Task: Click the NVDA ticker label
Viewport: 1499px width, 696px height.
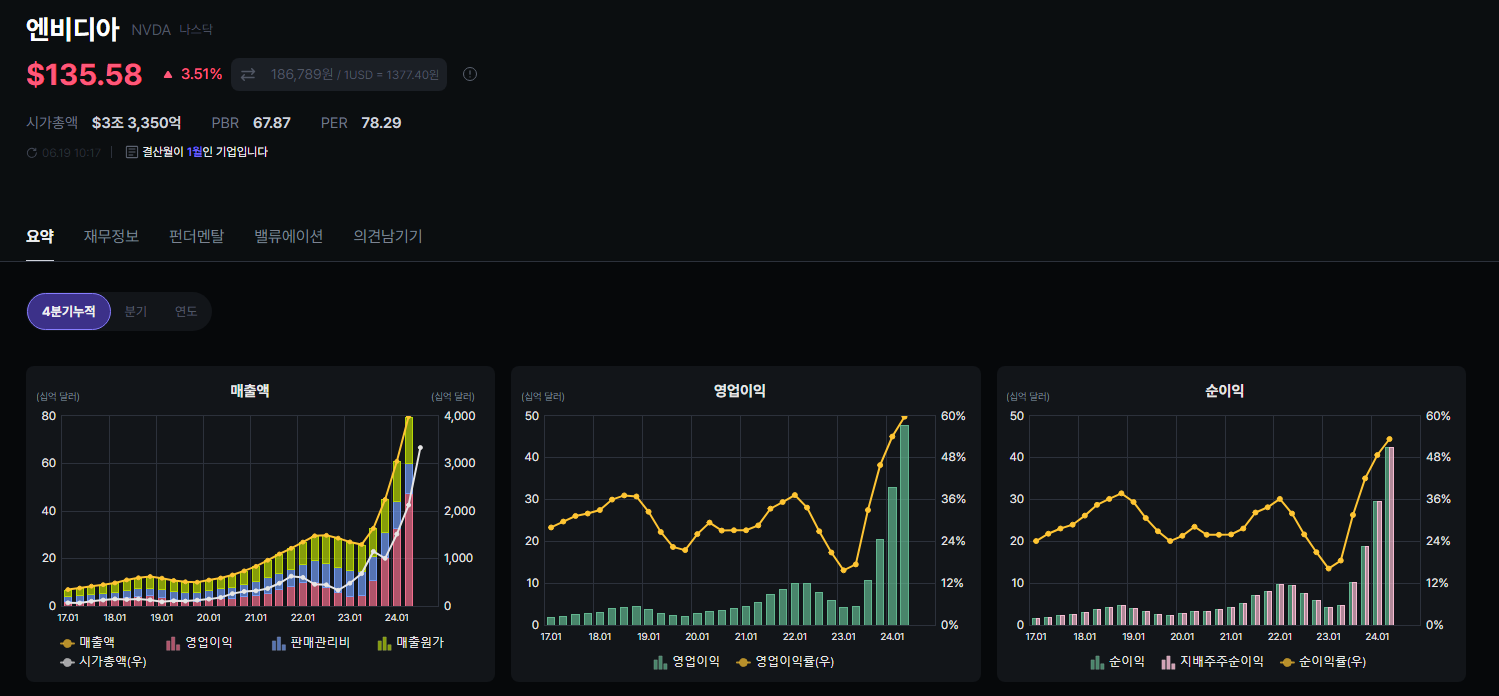Action: pos(151,31)
